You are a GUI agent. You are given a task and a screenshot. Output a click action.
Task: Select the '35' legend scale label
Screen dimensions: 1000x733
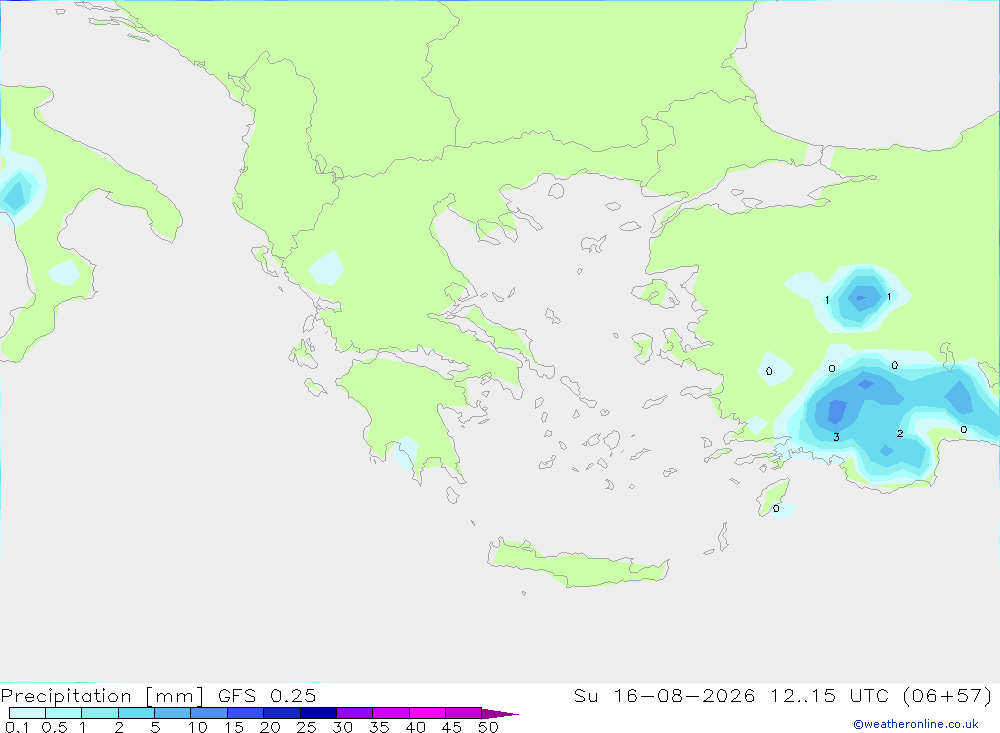coord(379,727)
